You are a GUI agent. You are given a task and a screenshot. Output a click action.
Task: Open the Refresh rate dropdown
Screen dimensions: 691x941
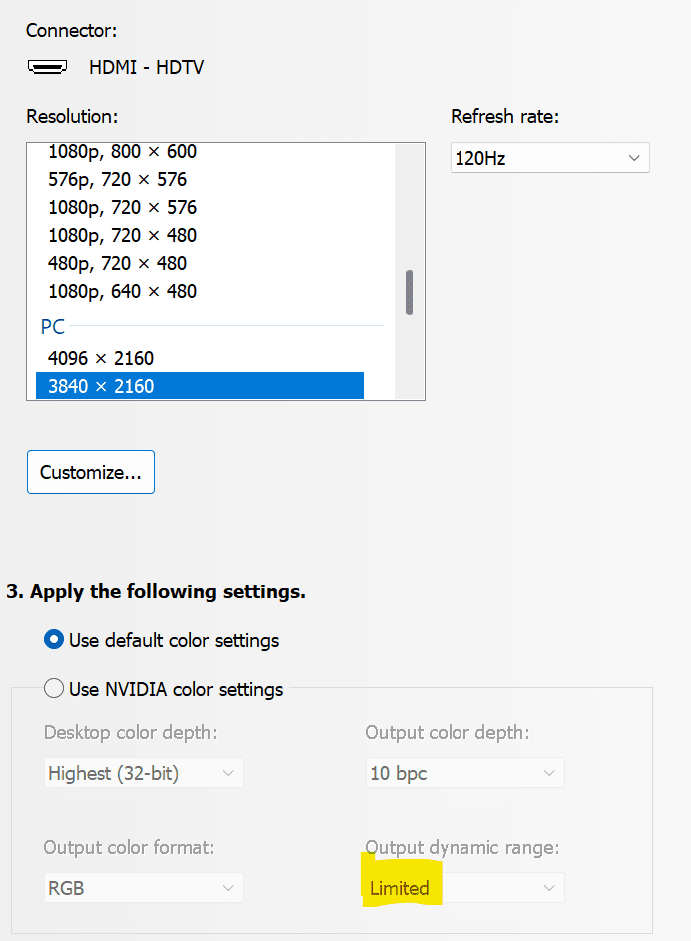coord(550,158)
